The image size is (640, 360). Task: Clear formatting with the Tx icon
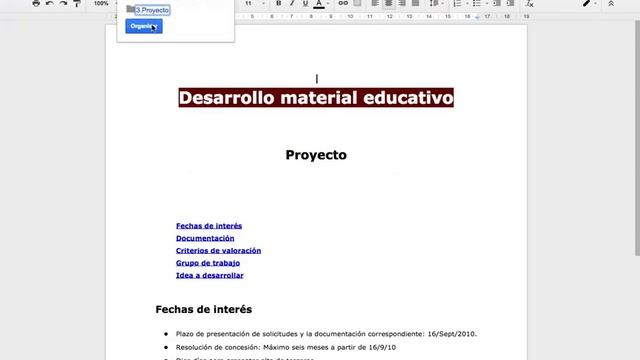(x=529, y=3)
